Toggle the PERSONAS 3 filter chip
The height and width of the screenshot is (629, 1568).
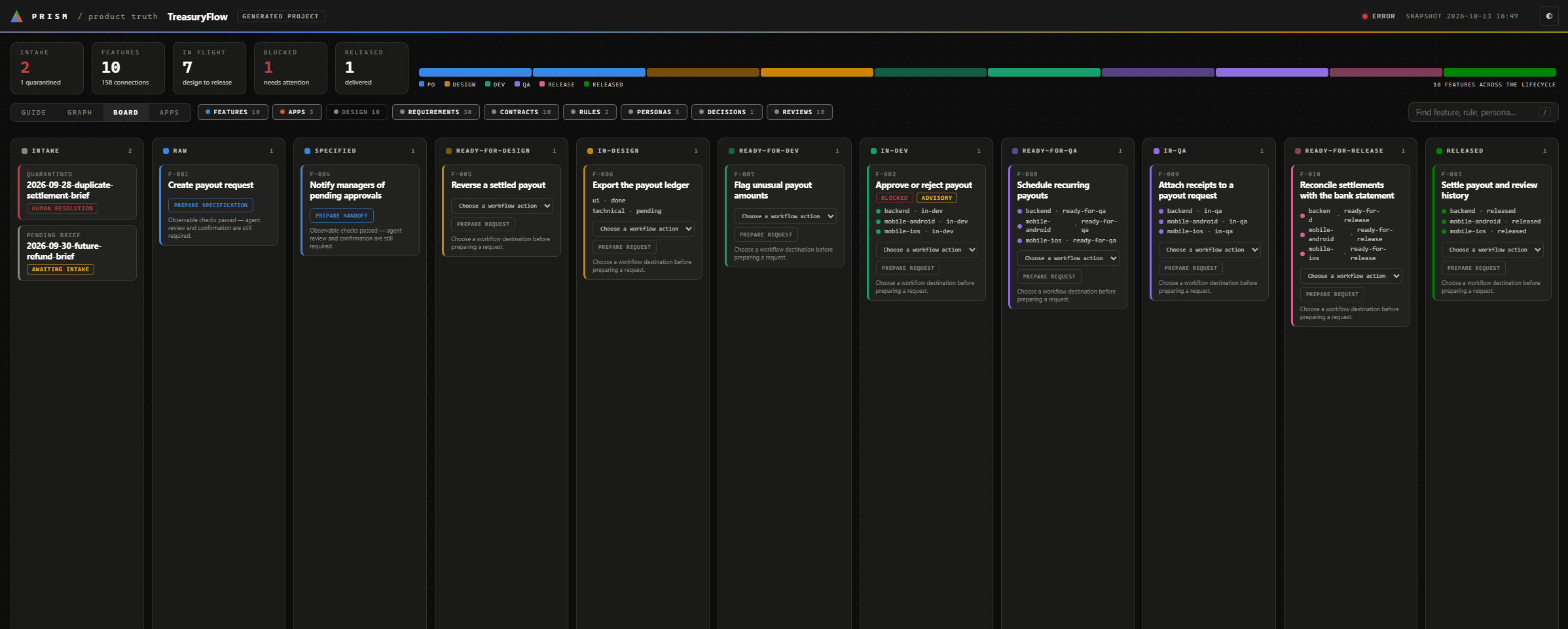654,112
